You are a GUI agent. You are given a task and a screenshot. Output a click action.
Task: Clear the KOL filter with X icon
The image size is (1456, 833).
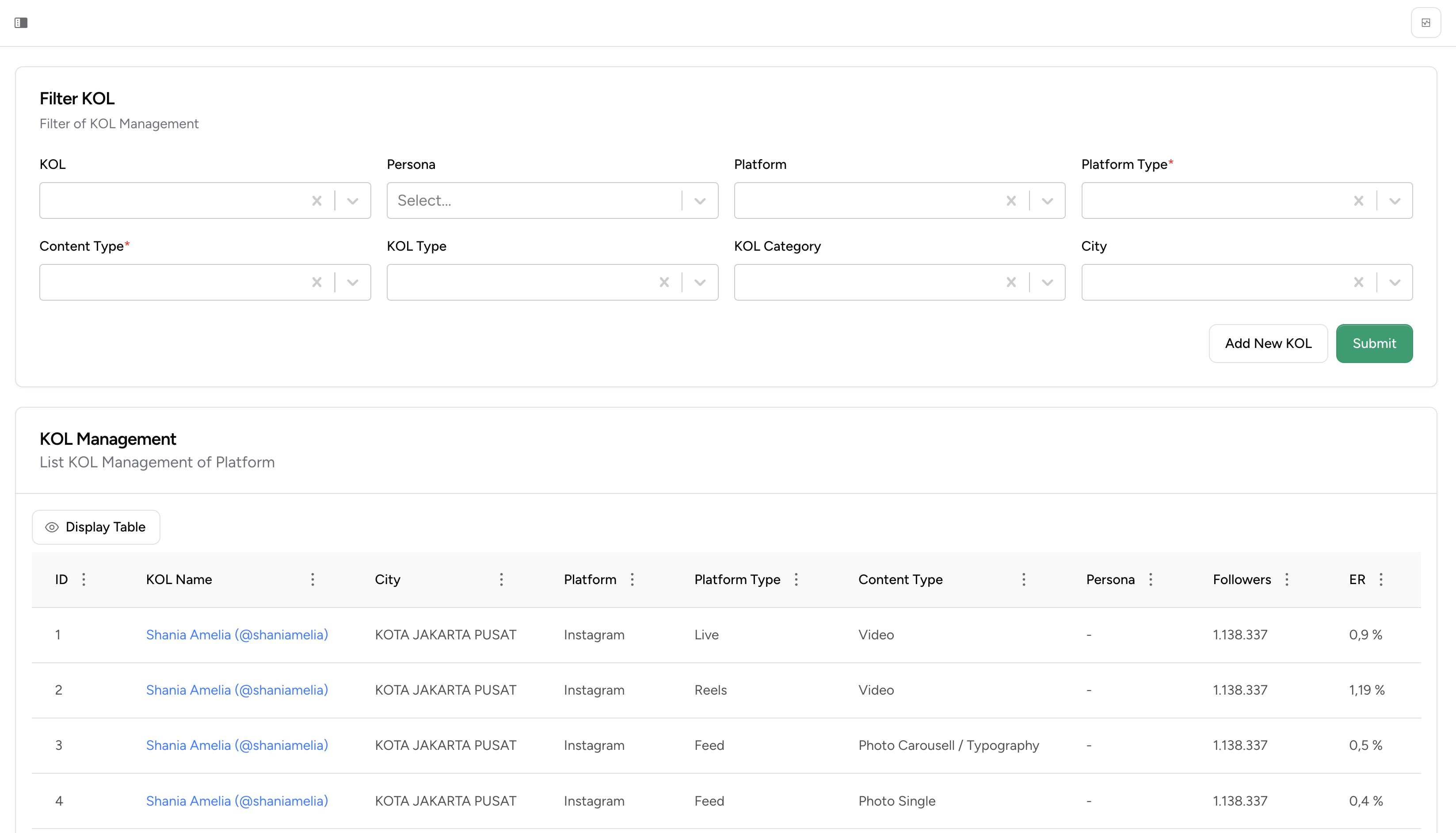(317, 201)
